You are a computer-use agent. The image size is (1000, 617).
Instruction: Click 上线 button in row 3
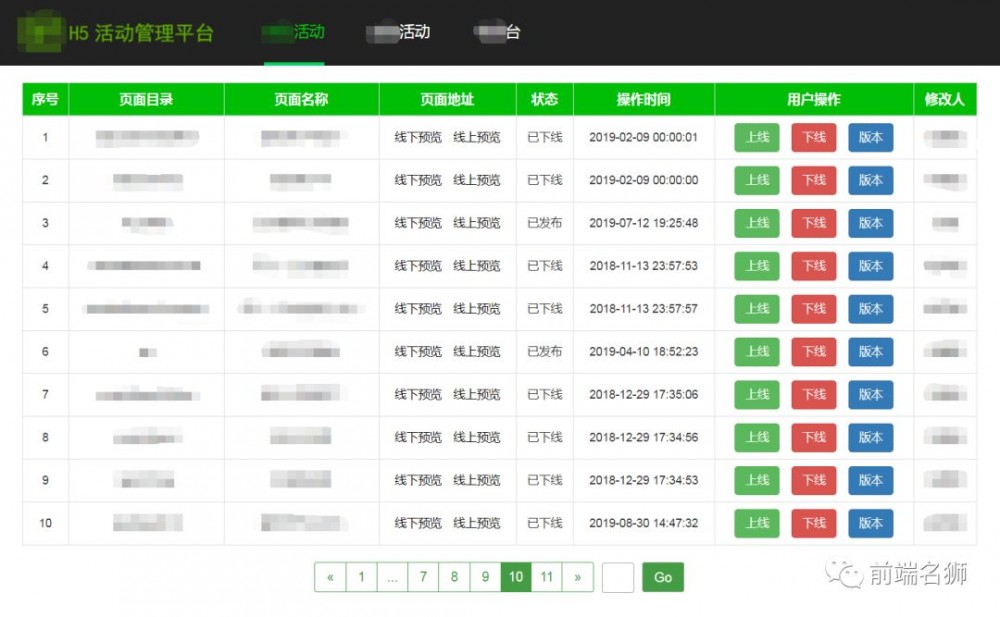[x=756, y=223]
